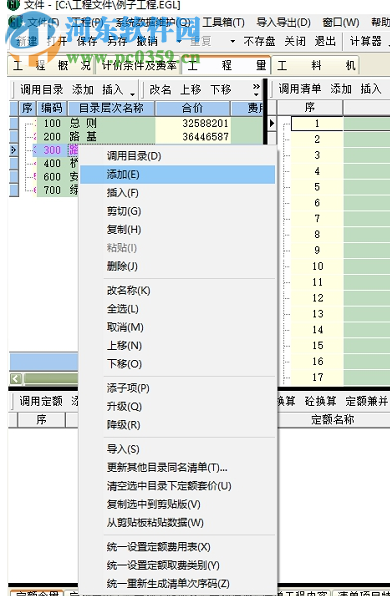
Task: Choose 升级(Q) in context menu
Action: coord(124,407)
